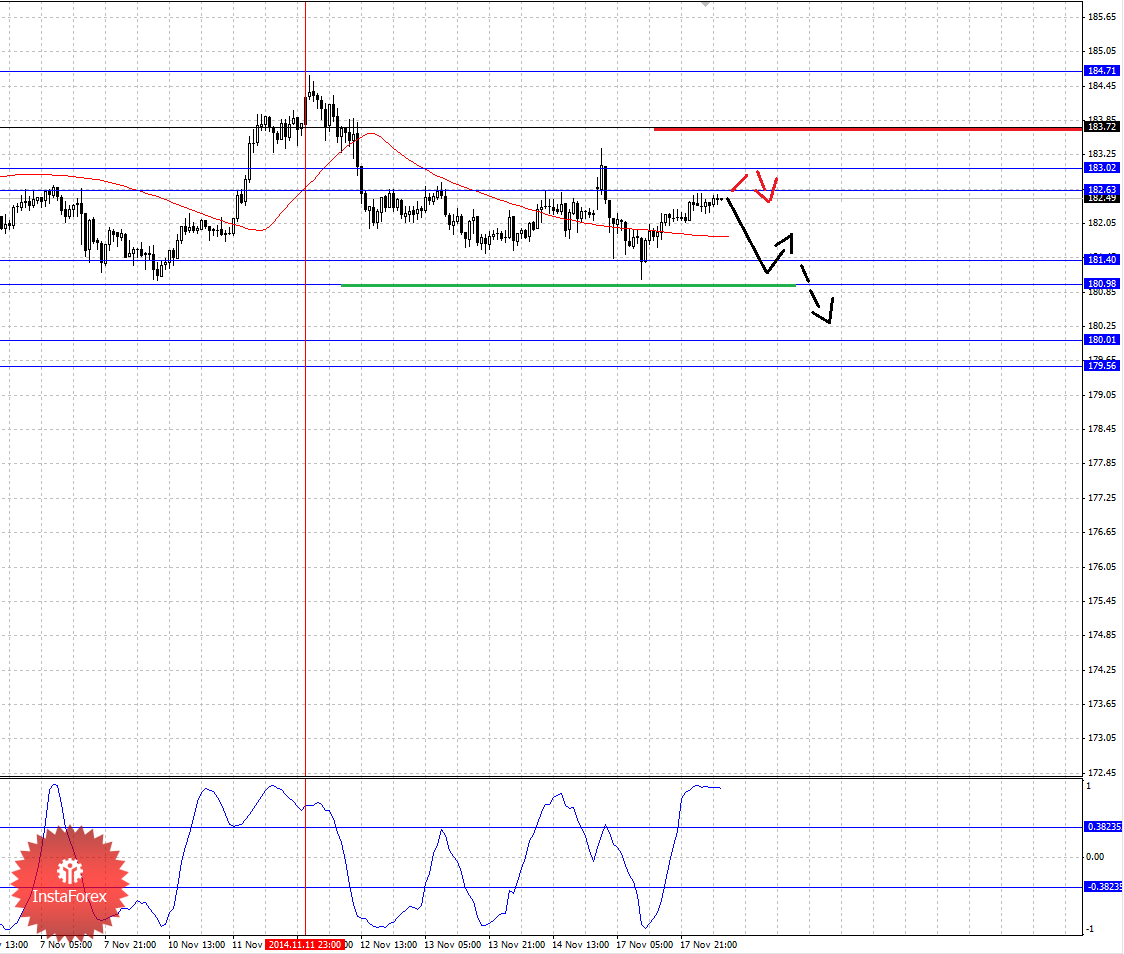
Task: Click the 174.85 value on price axis
Action: pyautogui.click(x=1102, y=635)
